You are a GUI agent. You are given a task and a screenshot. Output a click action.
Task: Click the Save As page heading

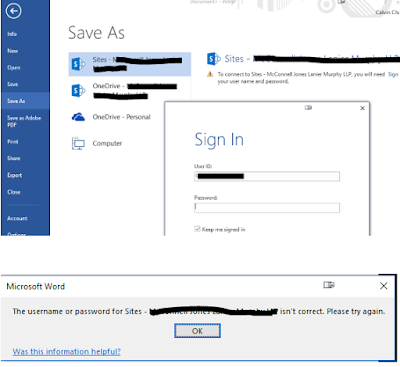tap(96, 33)
